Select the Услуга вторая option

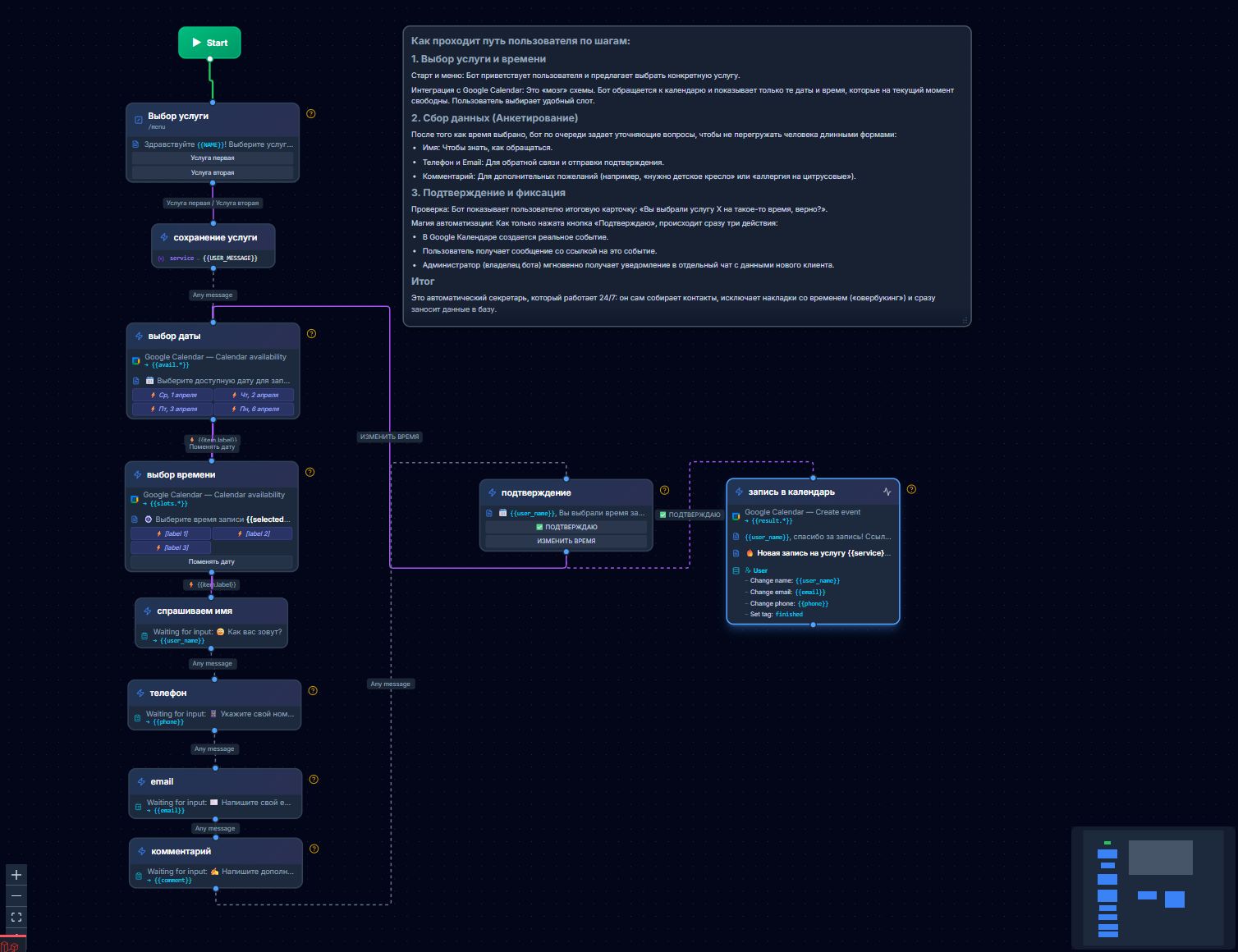(x=213, y=173)
